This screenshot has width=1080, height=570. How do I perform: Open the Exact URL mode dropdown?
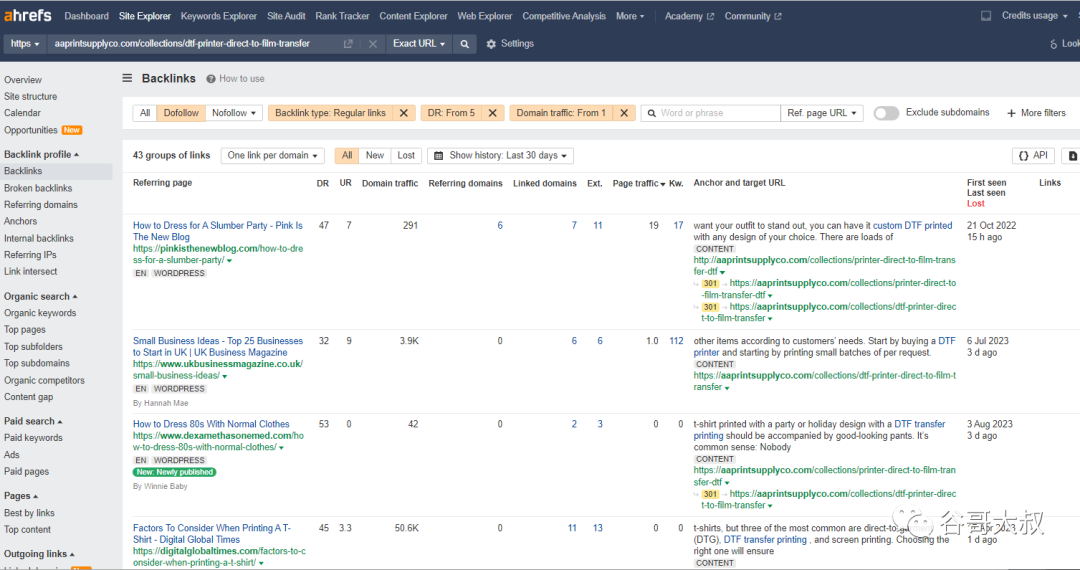(x=419, y=43)
